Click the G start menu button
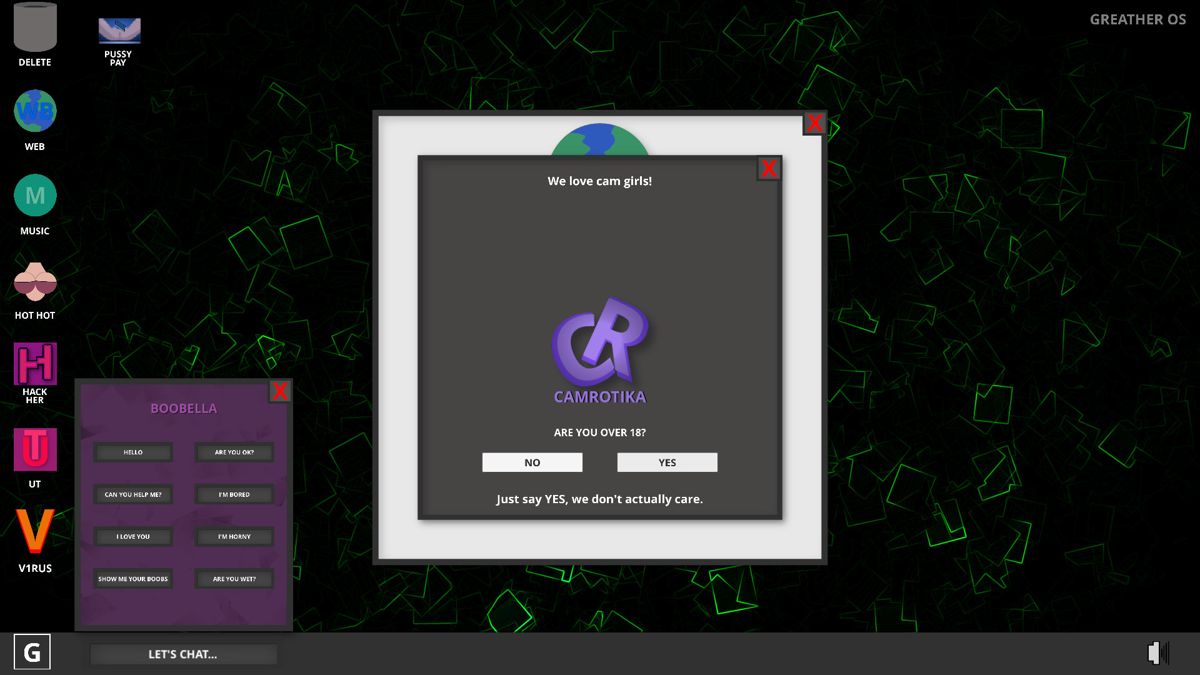The height and width of the screenshot is (675, 1200). click(32, 653)
